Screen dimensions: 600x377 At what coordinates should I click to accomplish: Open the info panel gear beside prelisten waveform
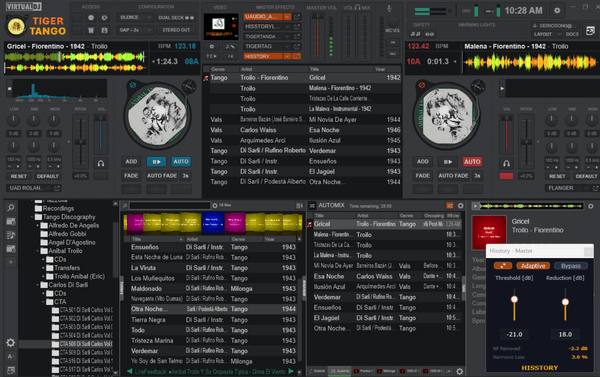tap(591, 206)
